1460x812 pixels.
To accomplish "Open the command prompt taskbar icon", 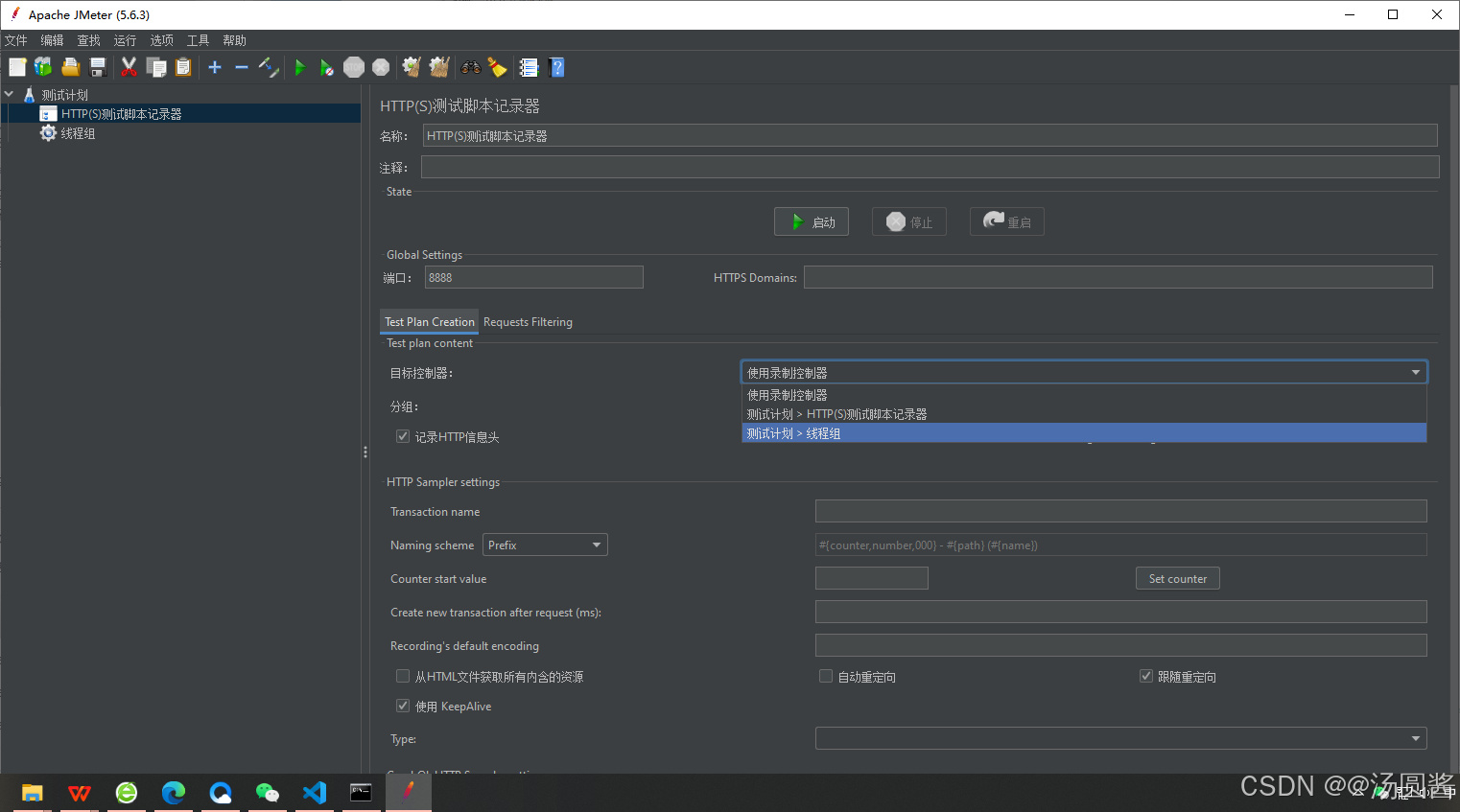I will 361,793.
